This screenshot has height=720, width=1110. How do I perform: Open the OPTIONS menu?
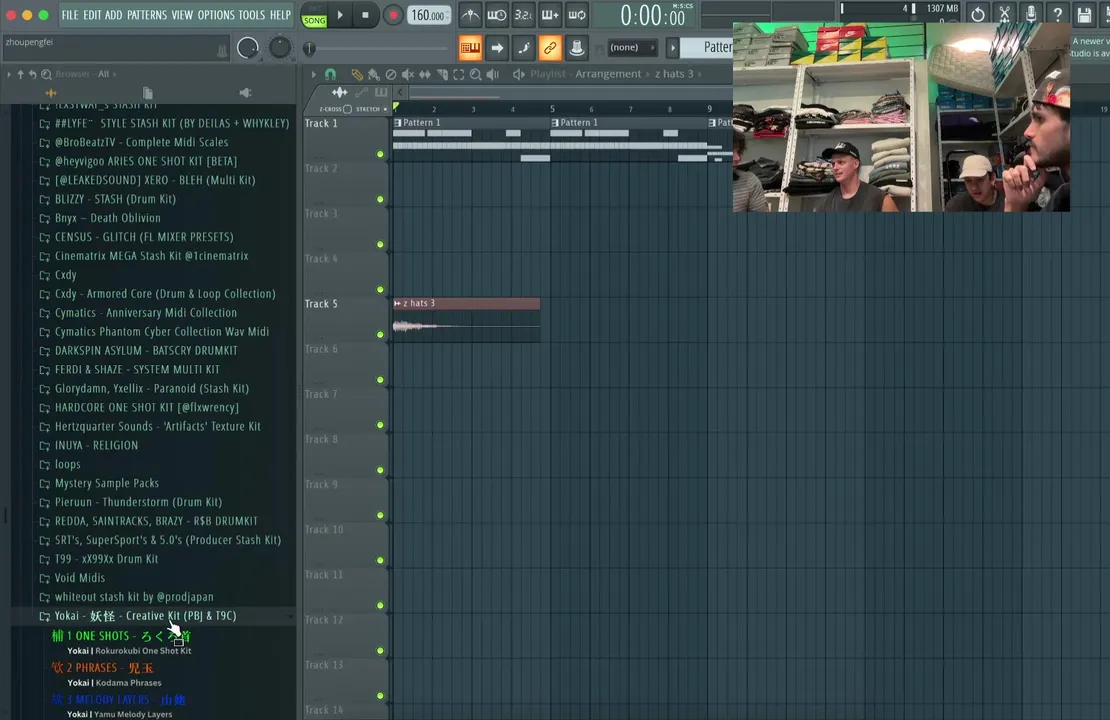click(x=215, y=14)
